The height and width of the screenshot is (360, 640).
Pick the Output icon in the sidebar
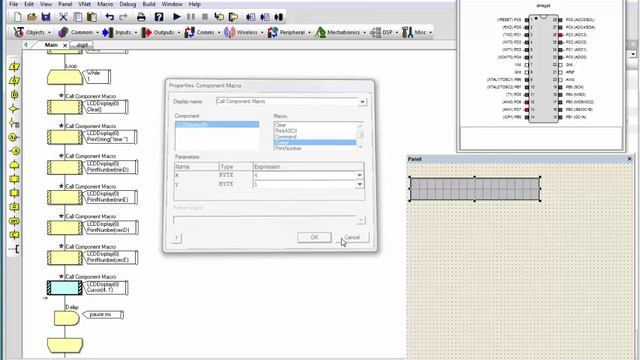(x=14, y=80)
